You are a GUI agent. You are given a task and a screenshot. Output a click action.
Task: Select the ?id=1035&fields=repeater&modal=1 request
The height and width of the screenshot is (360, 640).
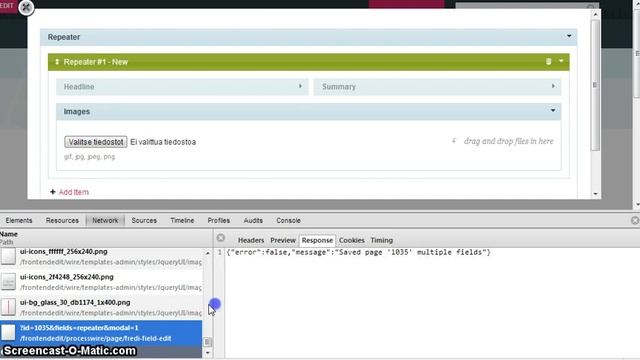101,333
